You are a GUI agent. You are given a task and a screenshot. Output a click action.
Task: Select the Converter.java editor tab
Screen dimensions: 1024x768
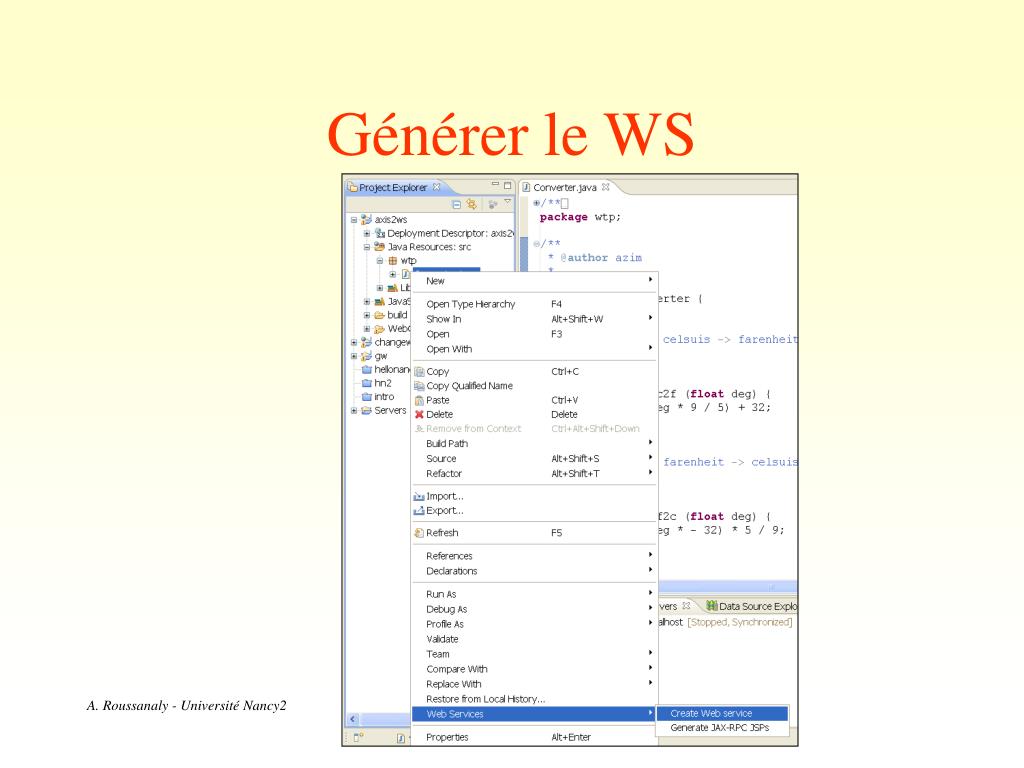(x=565, y=187)
